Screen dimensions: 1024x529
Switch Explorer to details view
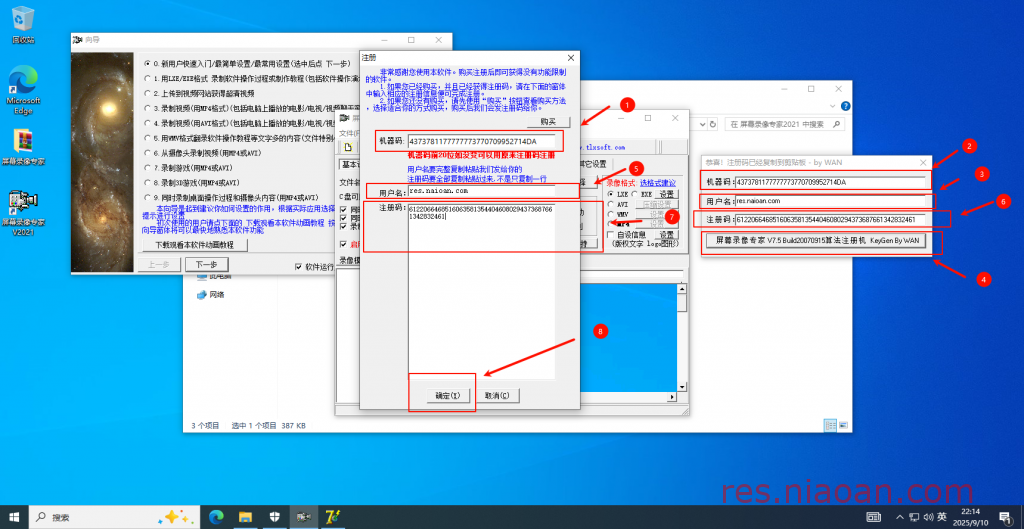coord(830,425)
